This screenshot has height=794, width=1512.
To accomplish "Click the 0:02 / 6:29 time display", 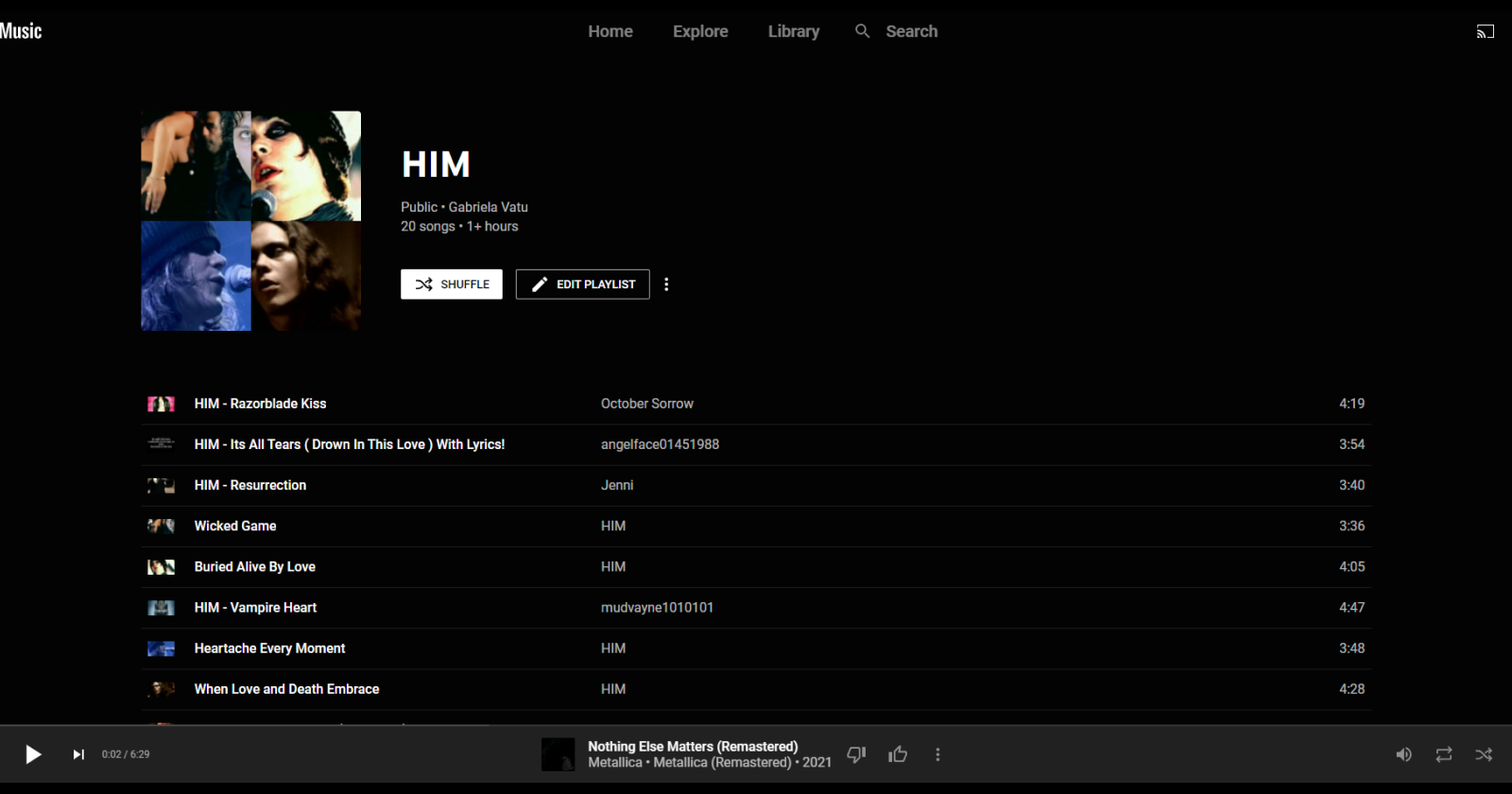I will pos(126,754).
